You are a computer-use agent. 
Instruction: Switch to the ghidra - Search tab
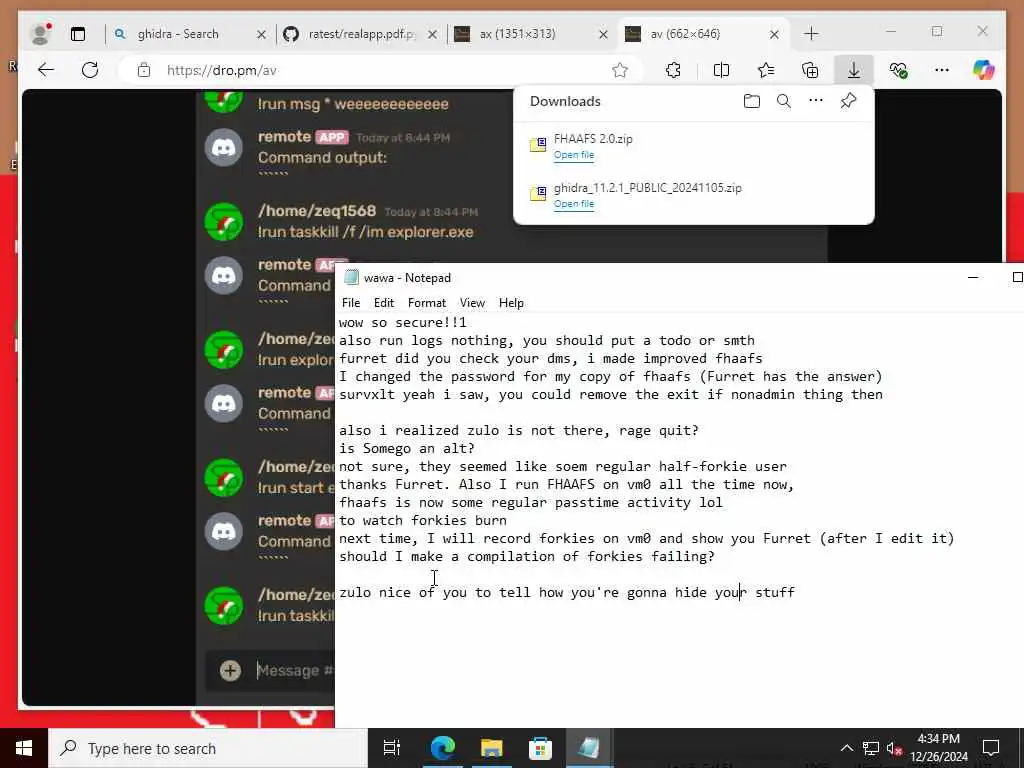(x=178, y=34)
